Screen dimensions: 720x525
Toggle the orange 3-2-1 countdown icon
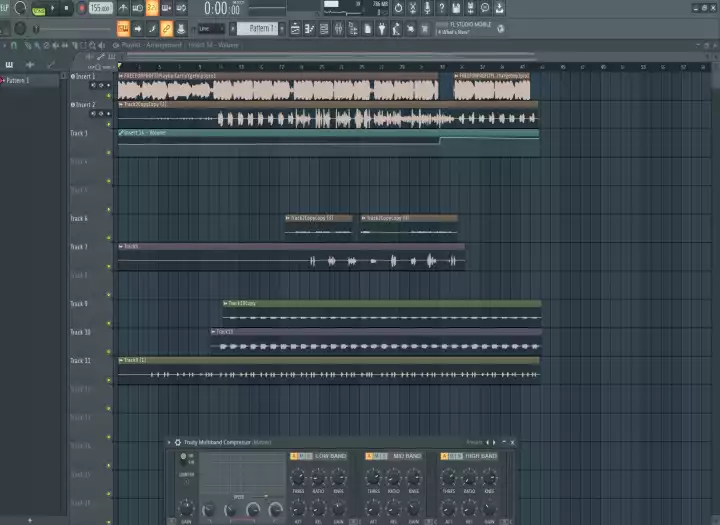tap(152, 8)
